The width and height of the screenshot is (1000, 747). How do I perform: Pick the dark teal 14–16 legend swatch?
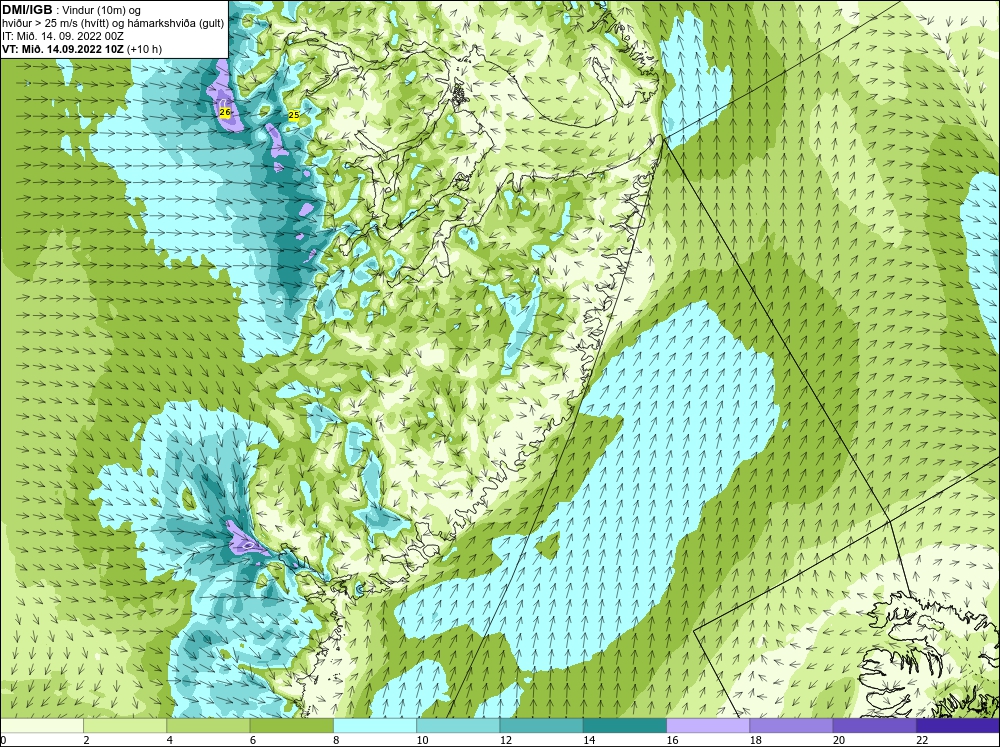coord(625,725)
